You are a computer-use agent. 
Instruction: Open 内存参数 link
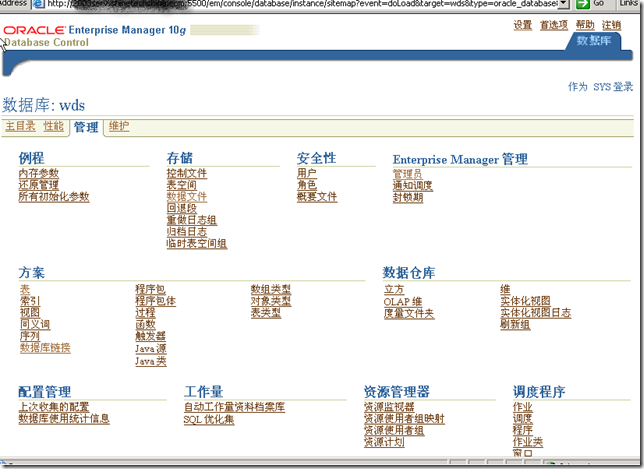(39, 173)
